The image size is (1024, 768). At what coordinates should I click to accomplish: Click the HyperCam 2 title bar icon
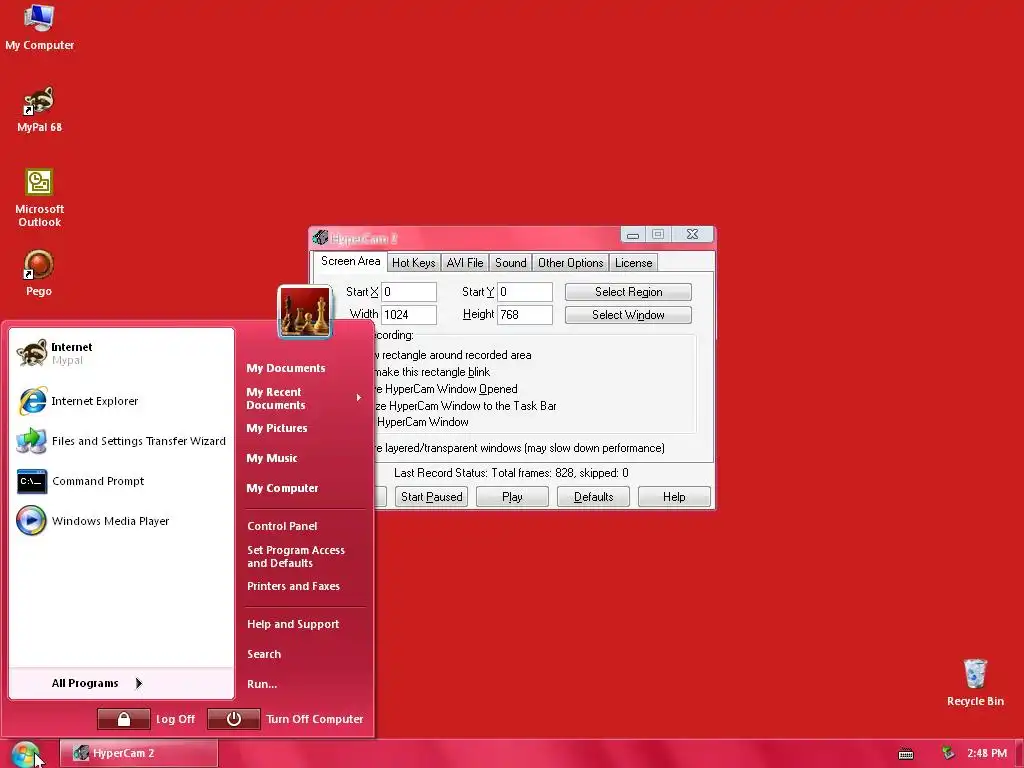(320, 238)
